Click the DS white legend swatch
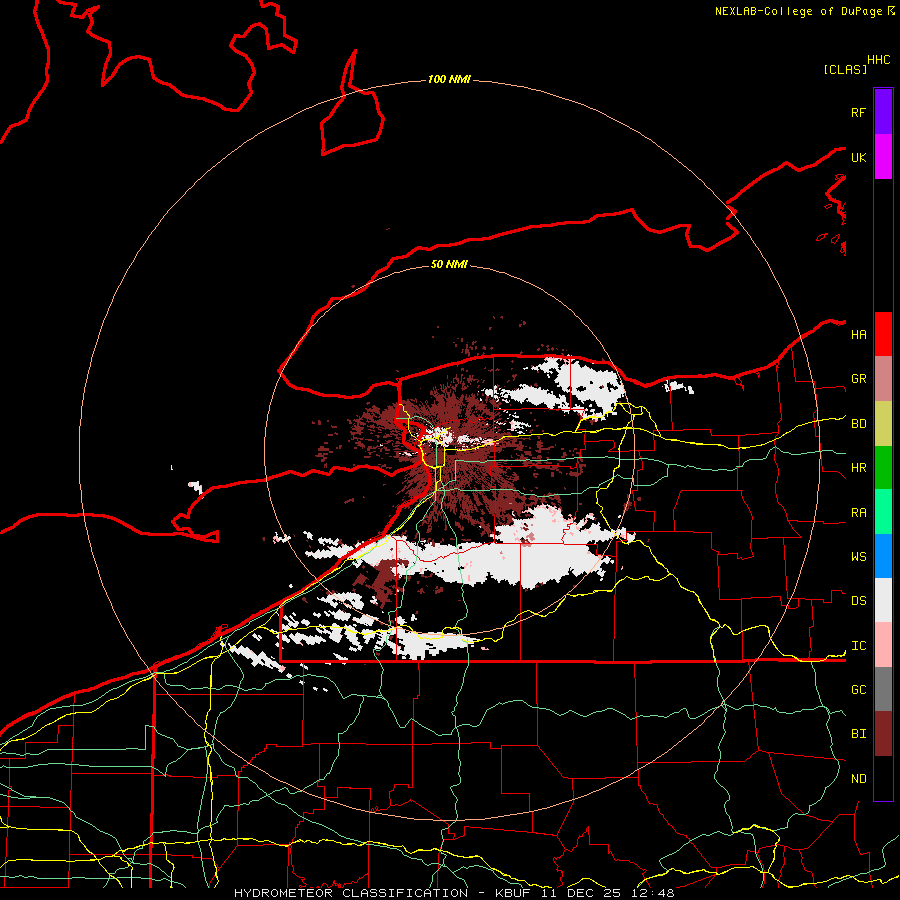The width and height of the screenshot is (900, 900). tap(883, 600)
